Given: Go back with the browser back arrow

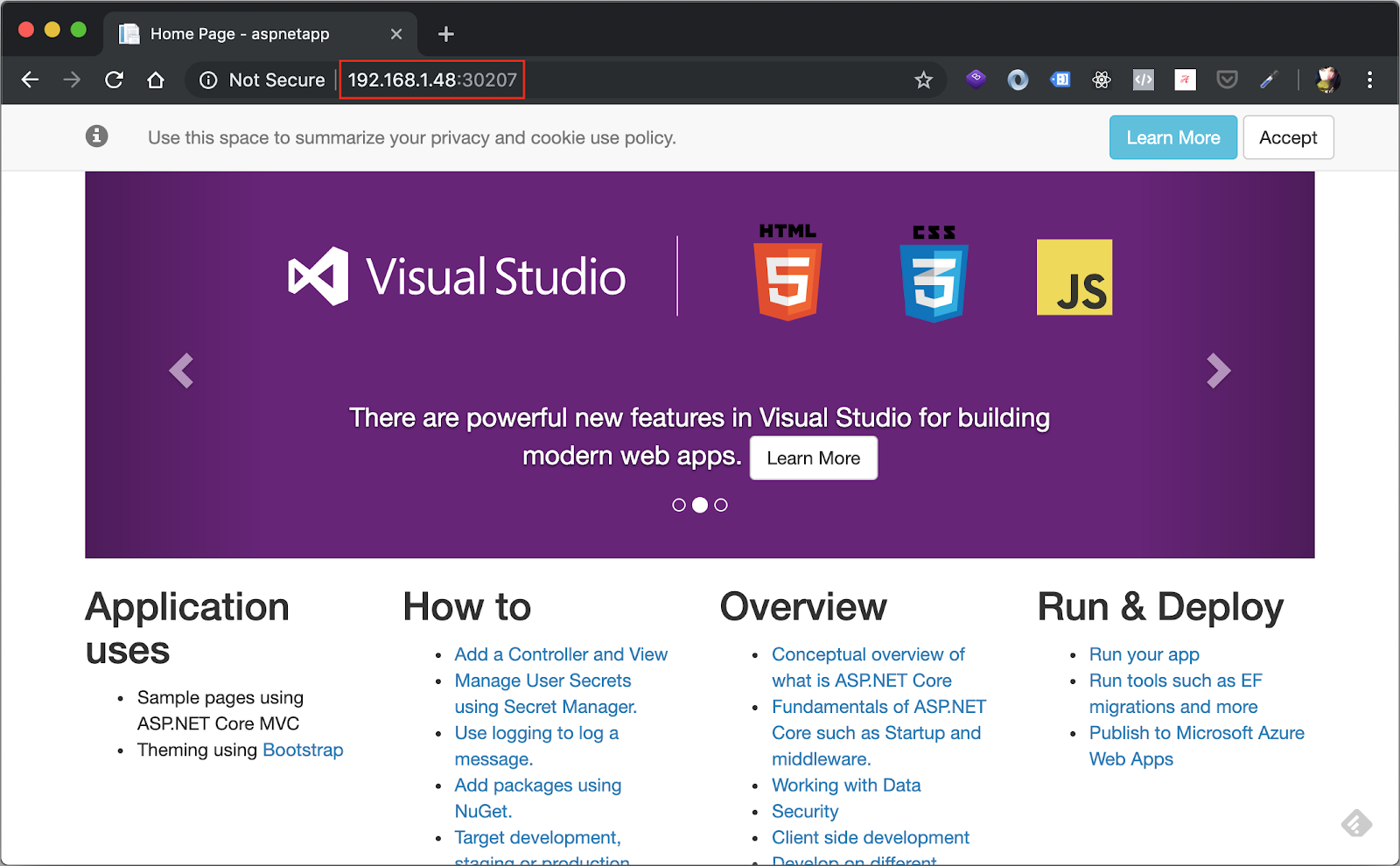Looking at the screenshot, I should (31, 80).
